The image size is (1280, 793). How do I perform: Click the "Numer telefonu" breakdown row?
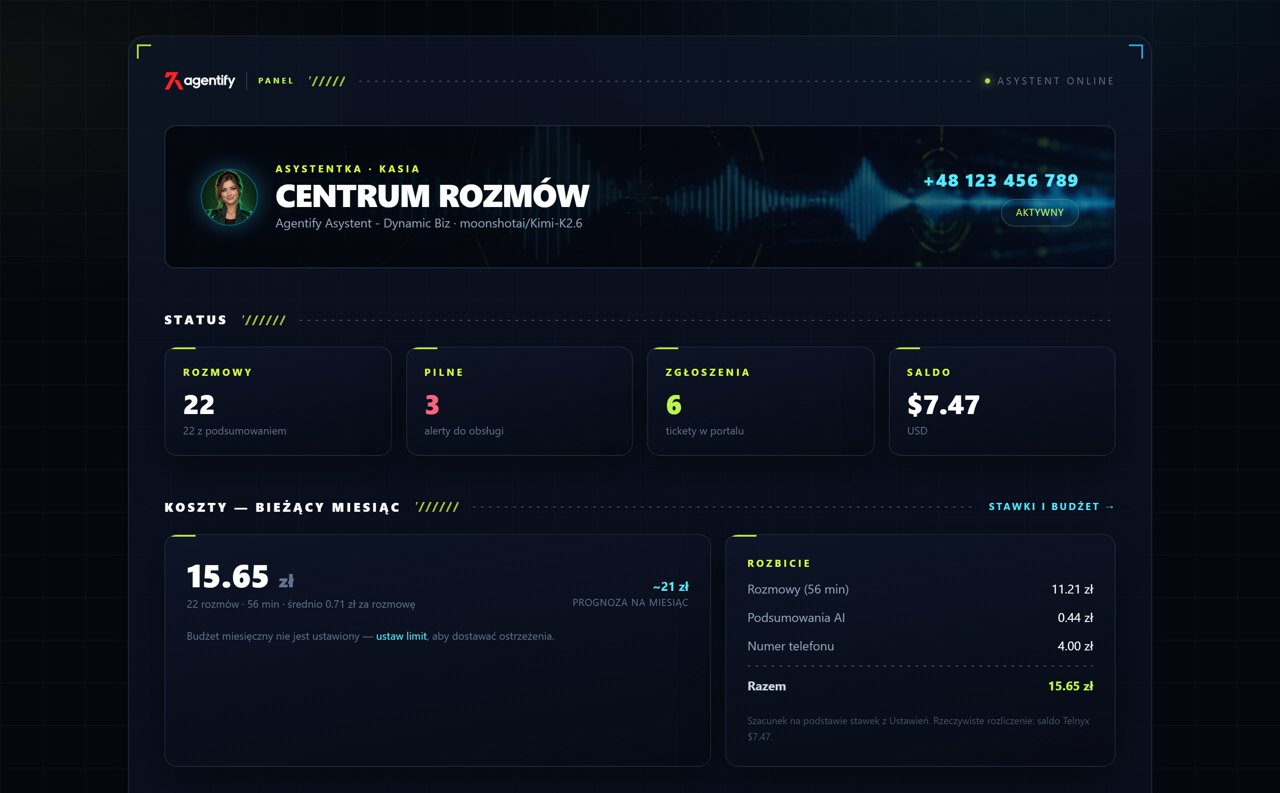tap(920, 646)
